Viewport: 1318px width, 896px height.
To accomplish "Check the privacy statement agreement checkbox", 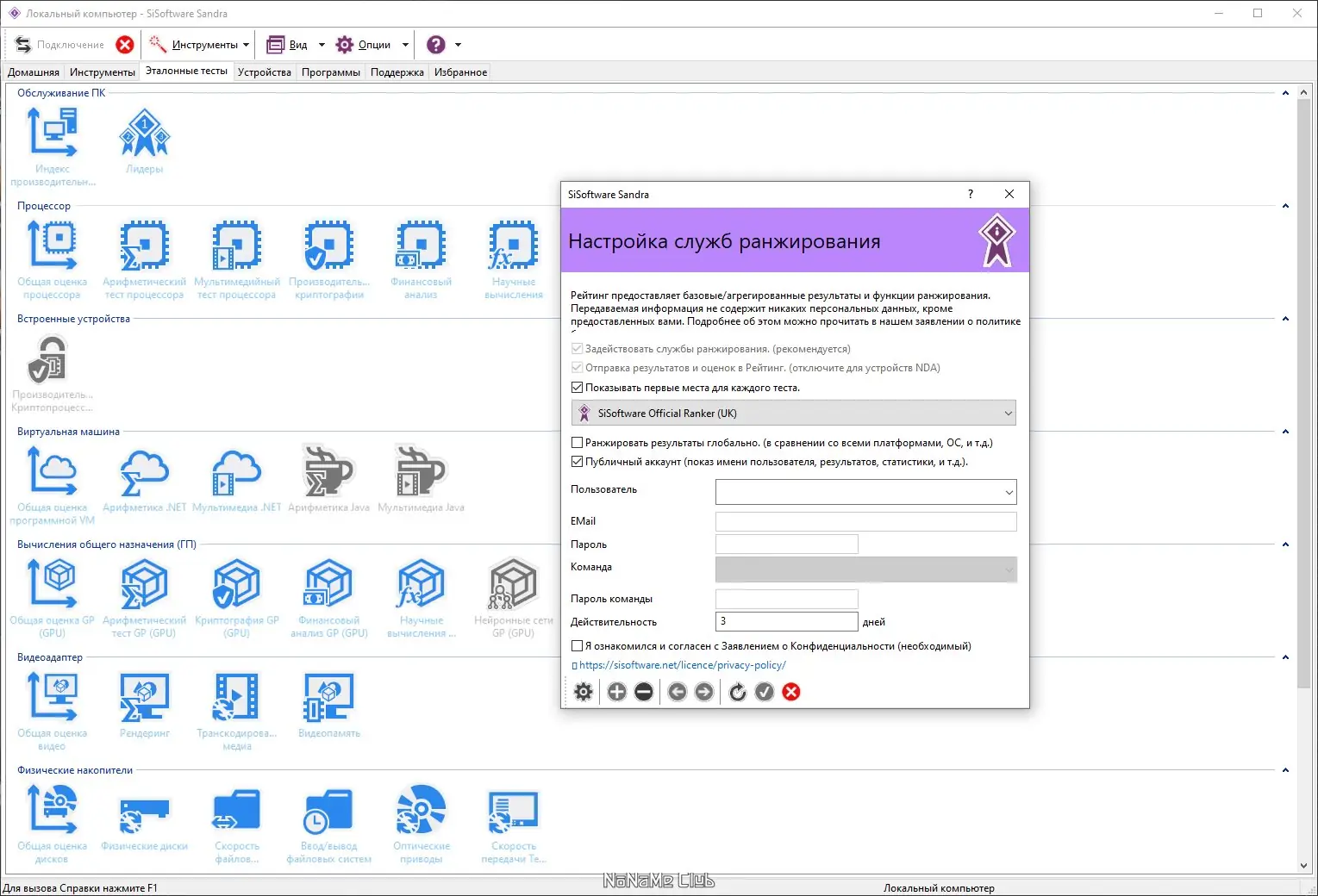I will tap(578, 646).
